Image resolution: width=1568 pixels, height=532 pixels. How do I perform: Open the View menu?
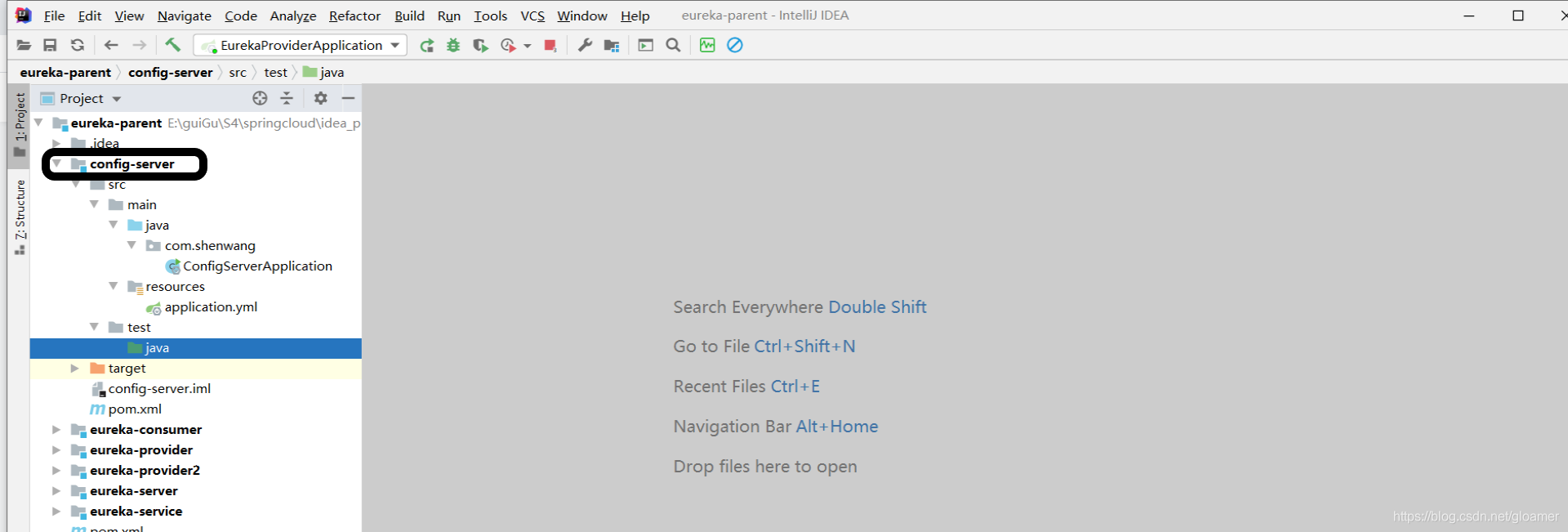(129, 16)
